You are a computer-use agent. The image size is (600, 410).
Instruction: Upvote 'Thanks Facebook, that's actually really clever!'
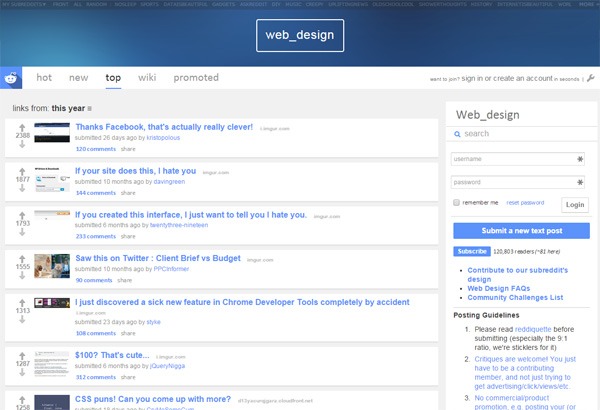coord(22,128)
